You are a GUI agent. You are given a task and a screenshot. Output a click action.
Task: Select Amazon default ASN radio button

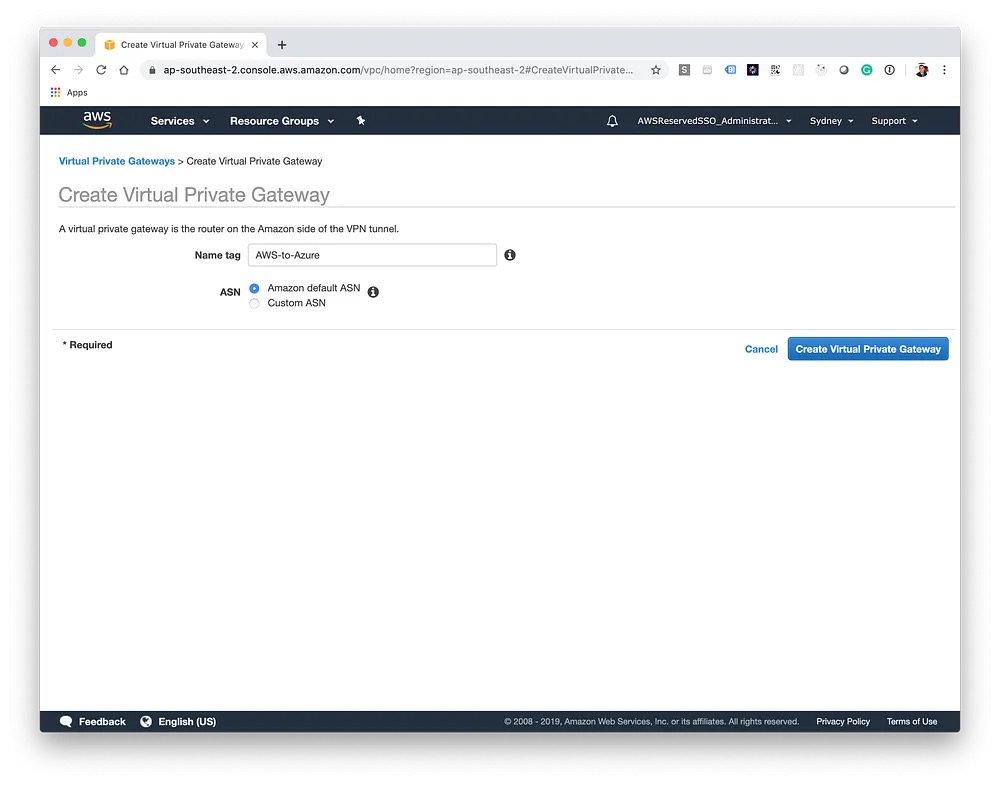254,288
